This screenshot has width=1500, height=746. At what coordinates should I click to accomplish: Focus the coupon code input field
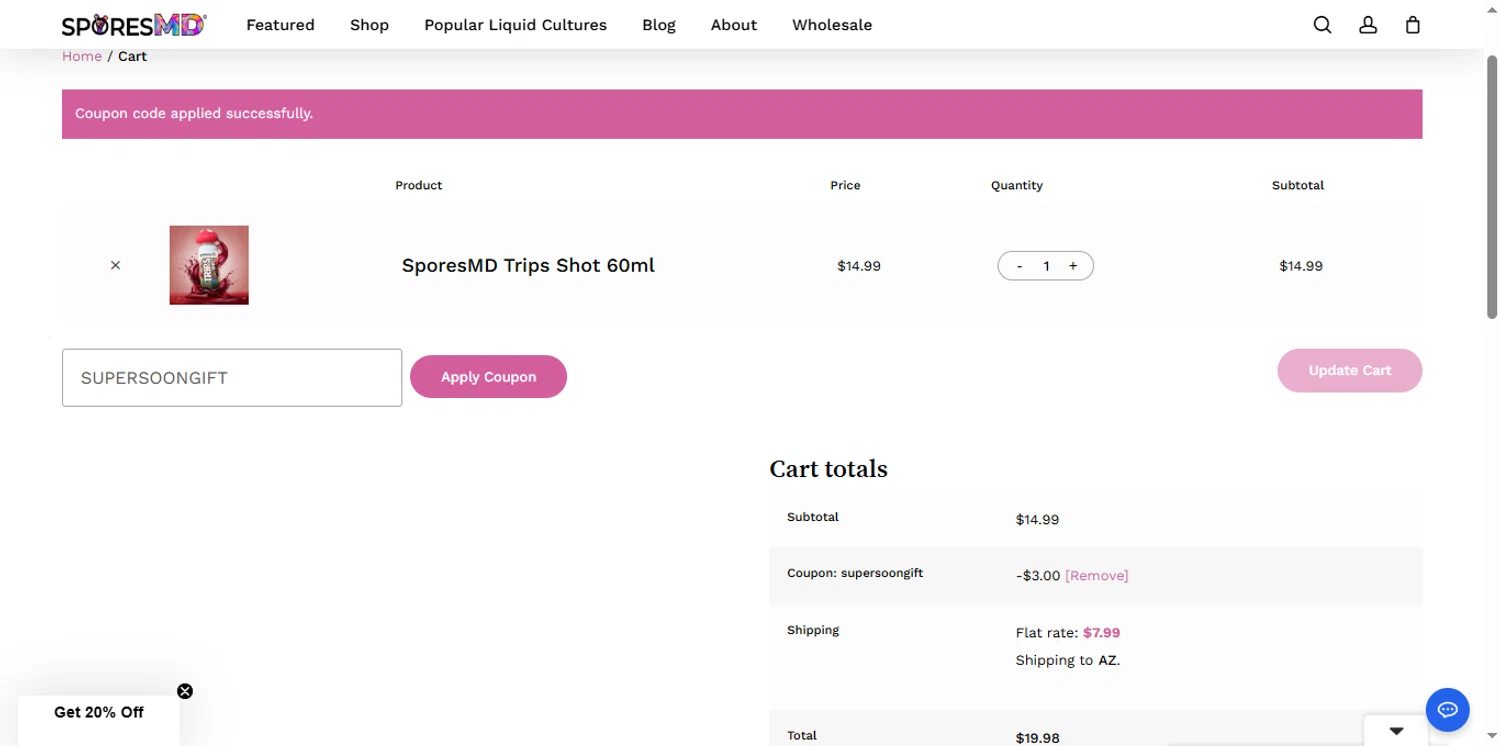(232, 378)
